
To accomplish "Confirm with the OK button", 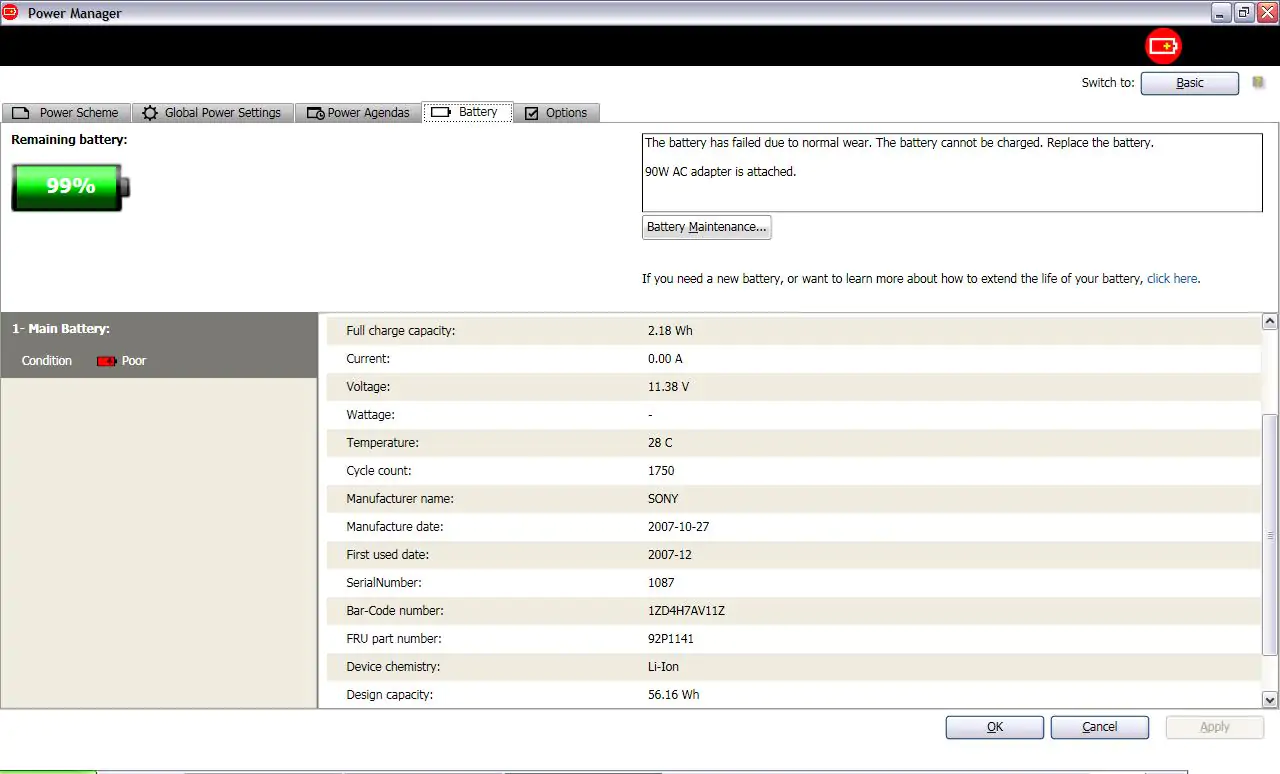I will click(995, 727).
